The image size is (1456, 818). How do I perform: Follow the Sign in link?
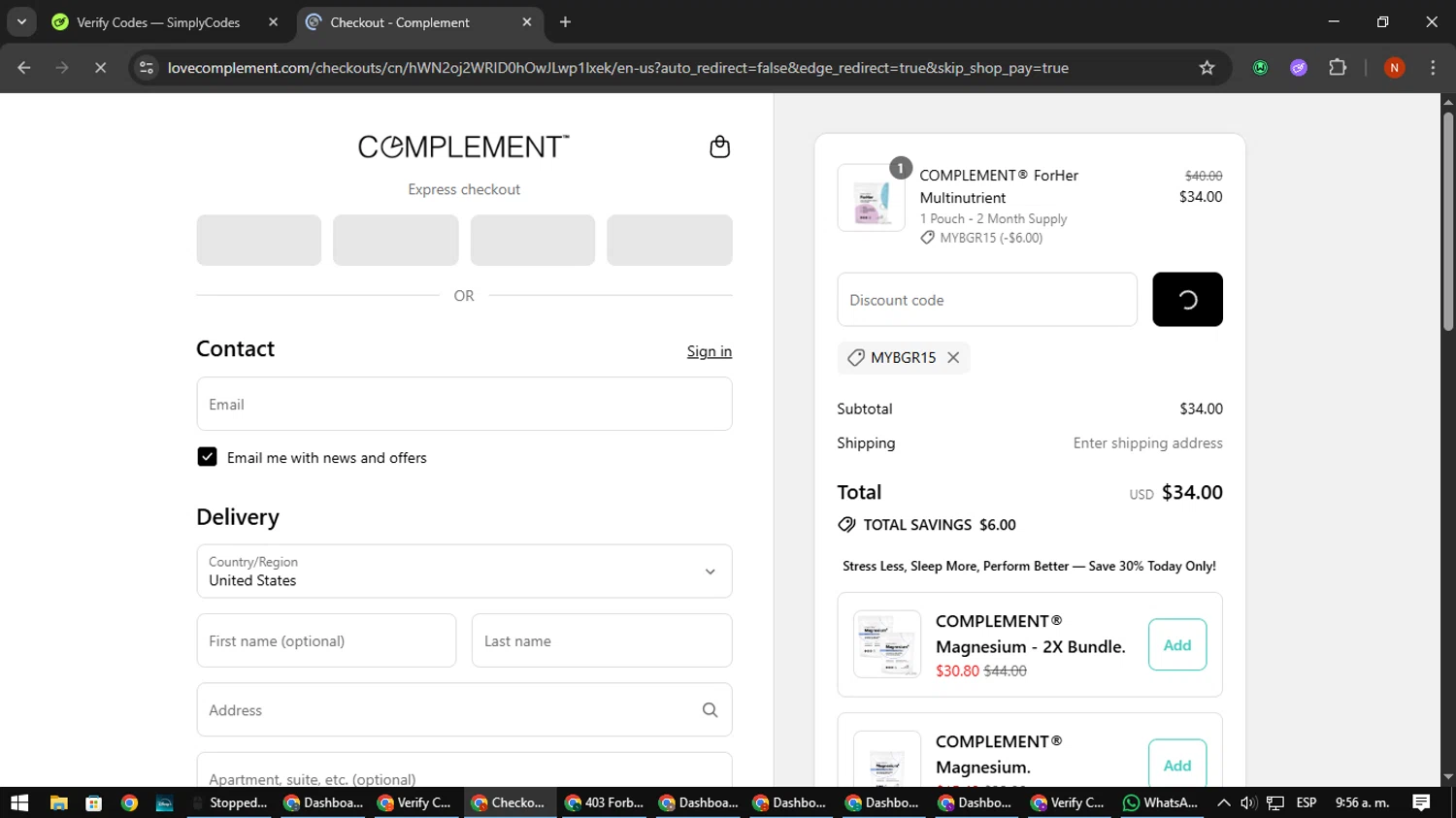tap(710, 351)
